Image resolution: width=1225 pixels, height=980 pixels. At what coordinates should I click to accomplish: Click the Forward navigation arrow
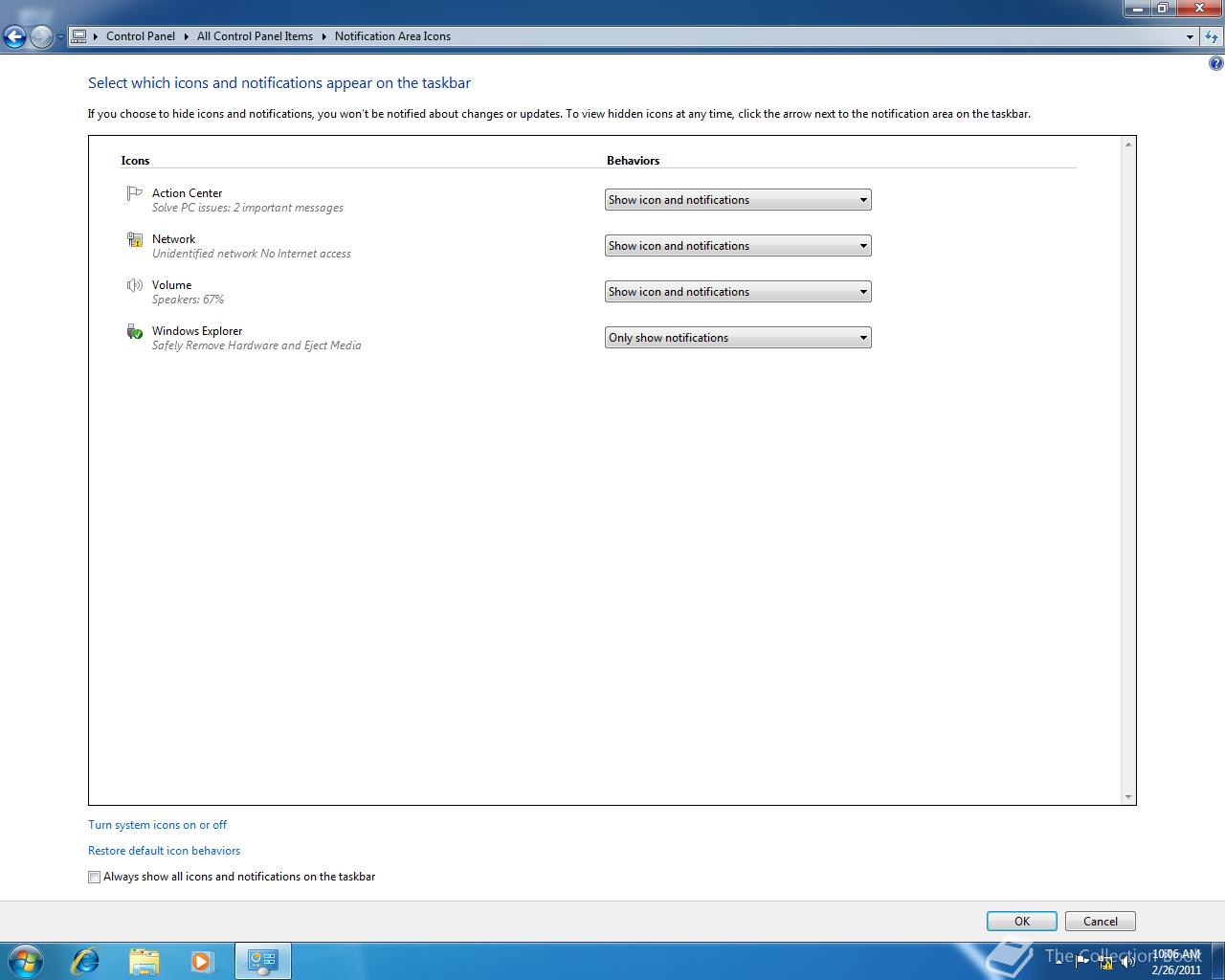[x=41, y=37]
